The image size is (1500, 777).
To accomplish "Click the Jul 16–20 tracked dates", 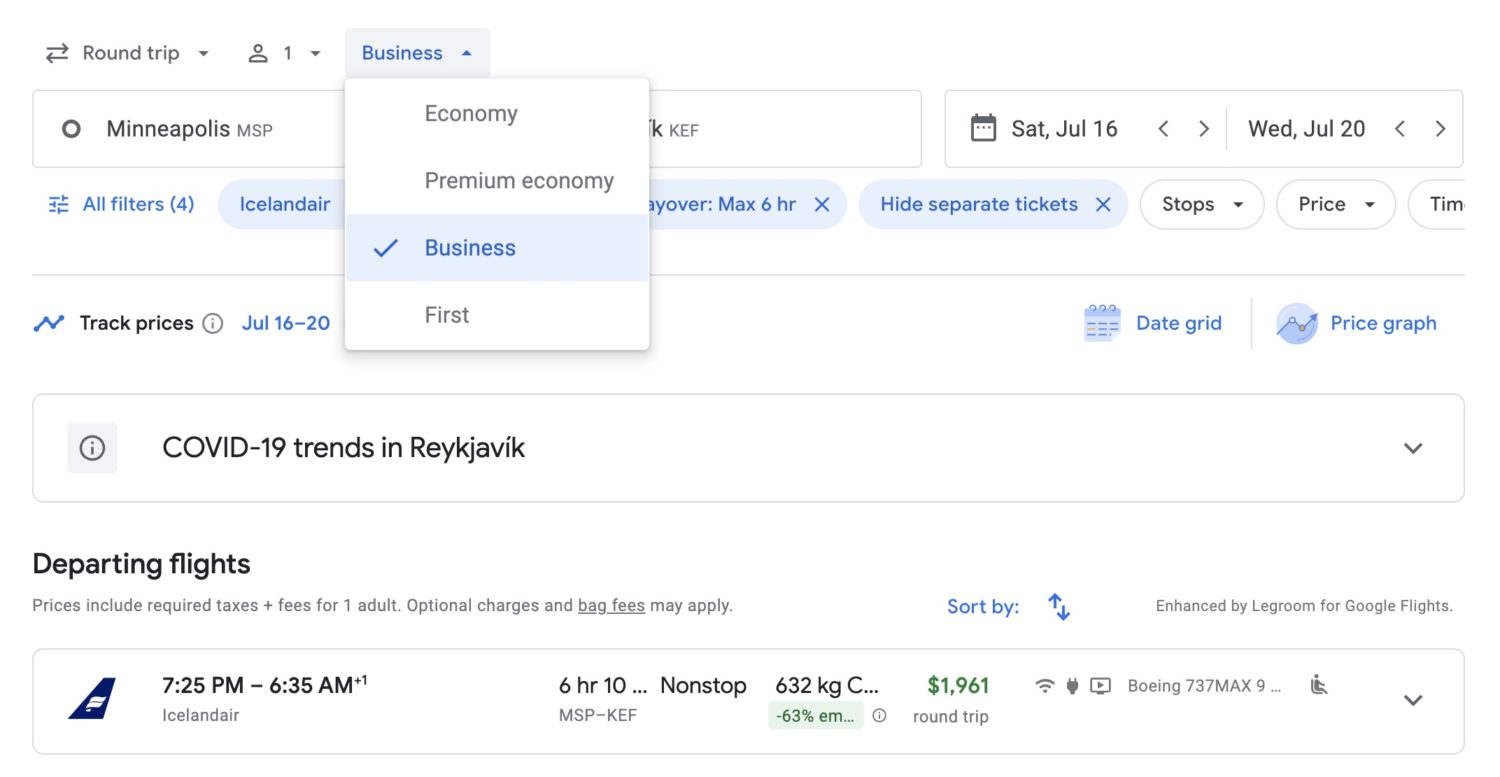I will coord(286,323).
